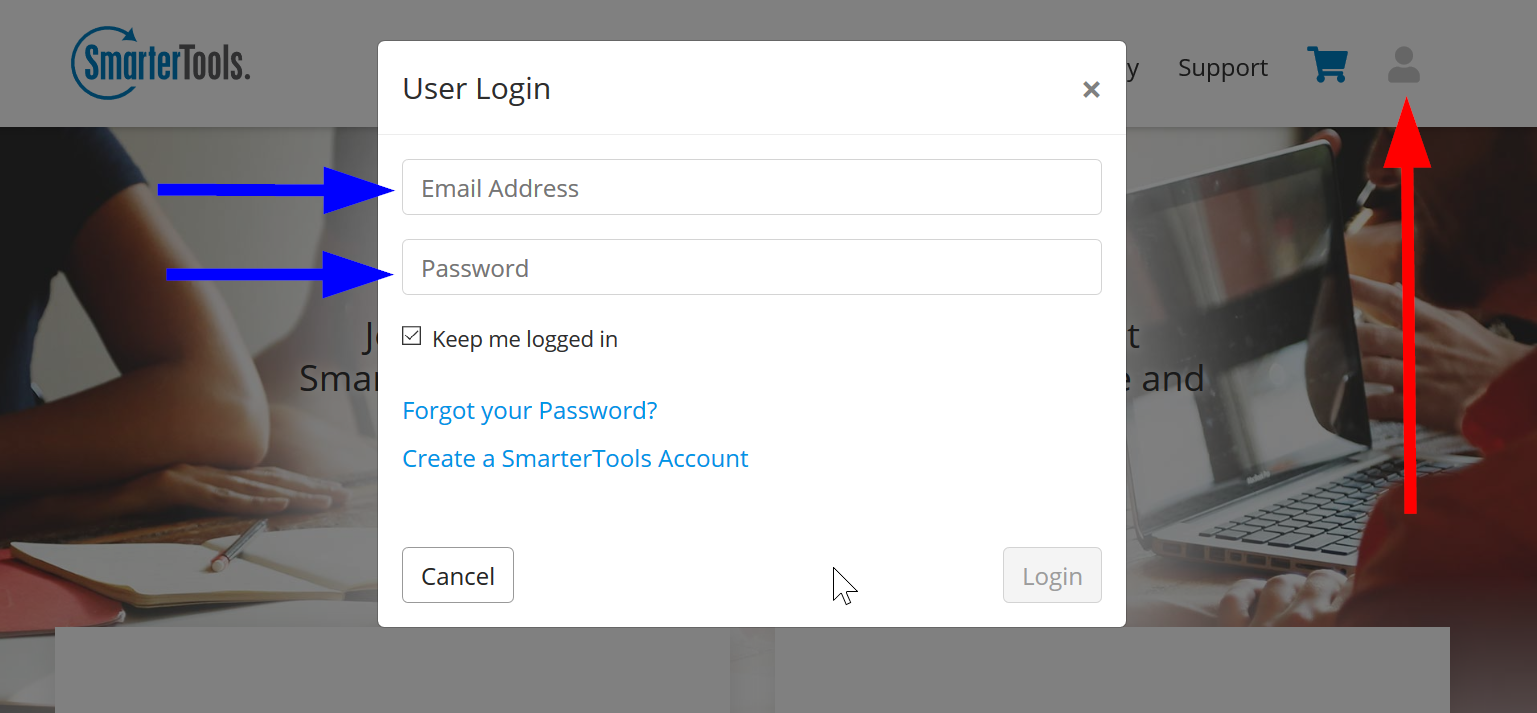Click the red upward arrow annotation
The image size is (1537, 713).
[x=1408, y=305]
